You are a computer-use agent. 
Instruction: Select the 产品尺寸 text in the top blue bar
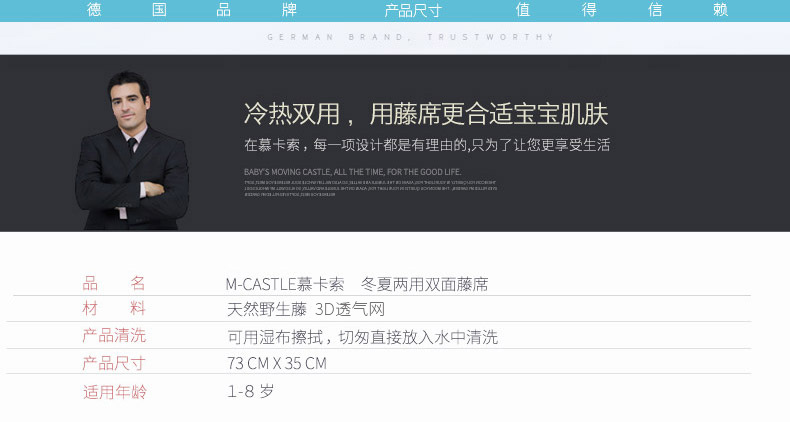tap(413, 11)
